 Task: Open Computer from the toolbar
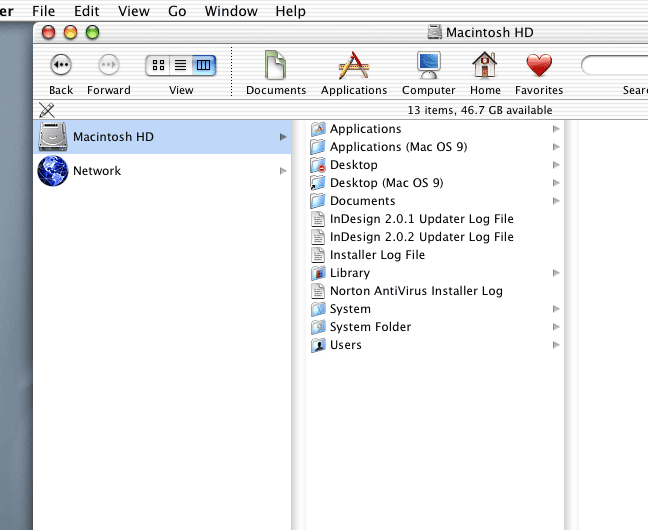pos(429,65)
